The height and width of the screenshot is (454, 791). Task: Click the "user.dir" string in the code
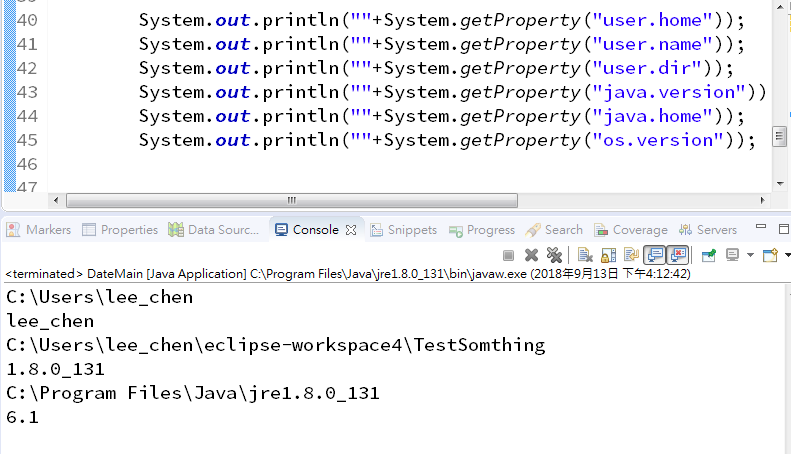coord(647,68)
